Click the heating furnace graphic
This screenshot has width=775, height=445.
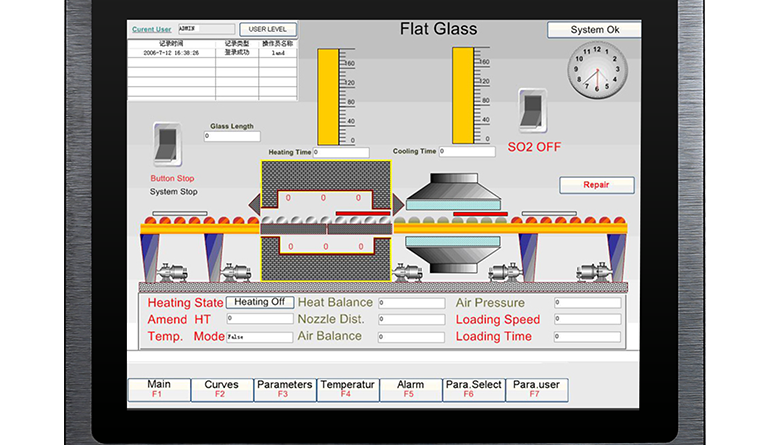click(x=325, y=221)
